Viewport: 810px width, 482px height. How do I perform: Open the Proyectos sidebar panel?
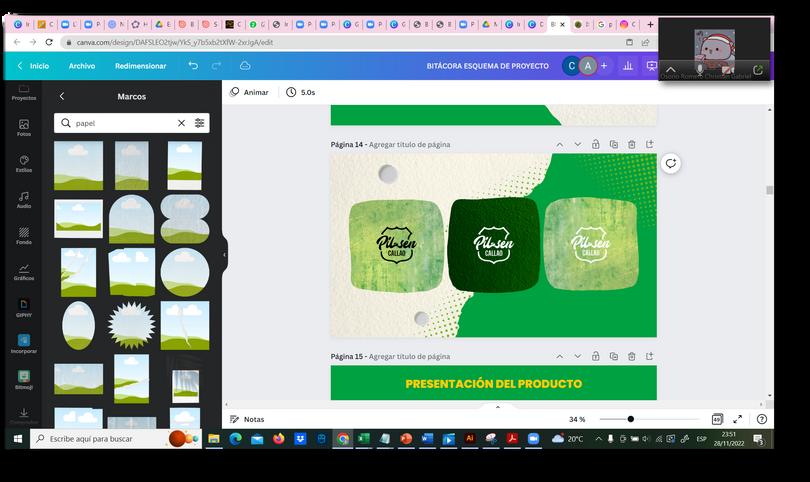point(24,92)
